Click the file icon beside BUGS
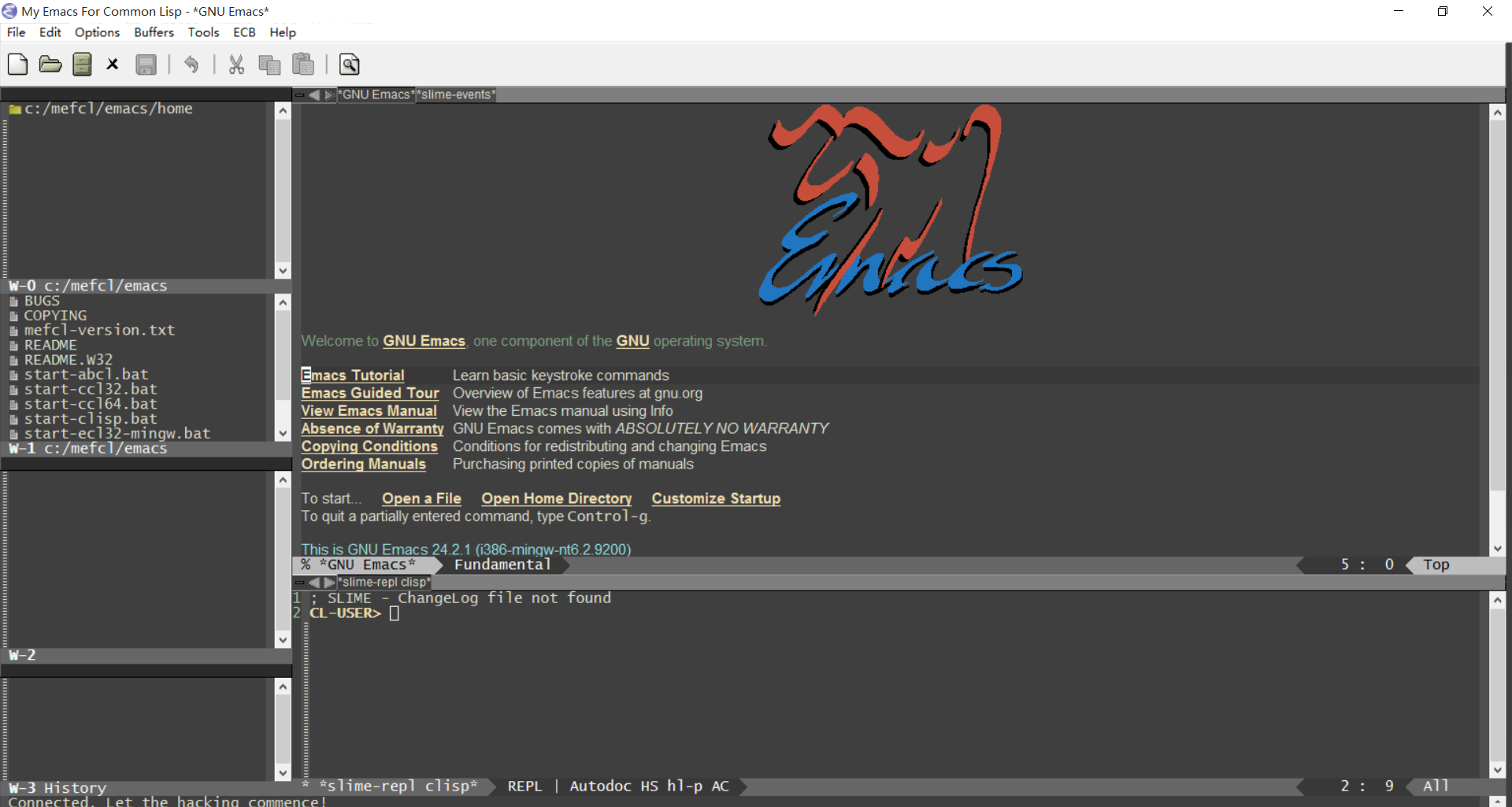Image resolution: width=1512 pixels, height=807 pixels. 14,302
